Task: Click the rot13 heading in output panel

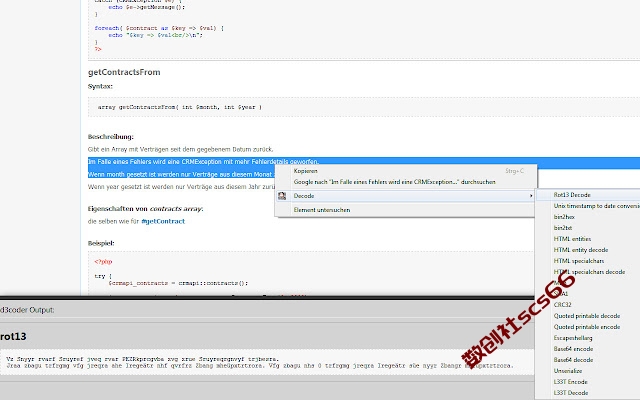Action: coord(13,336)
